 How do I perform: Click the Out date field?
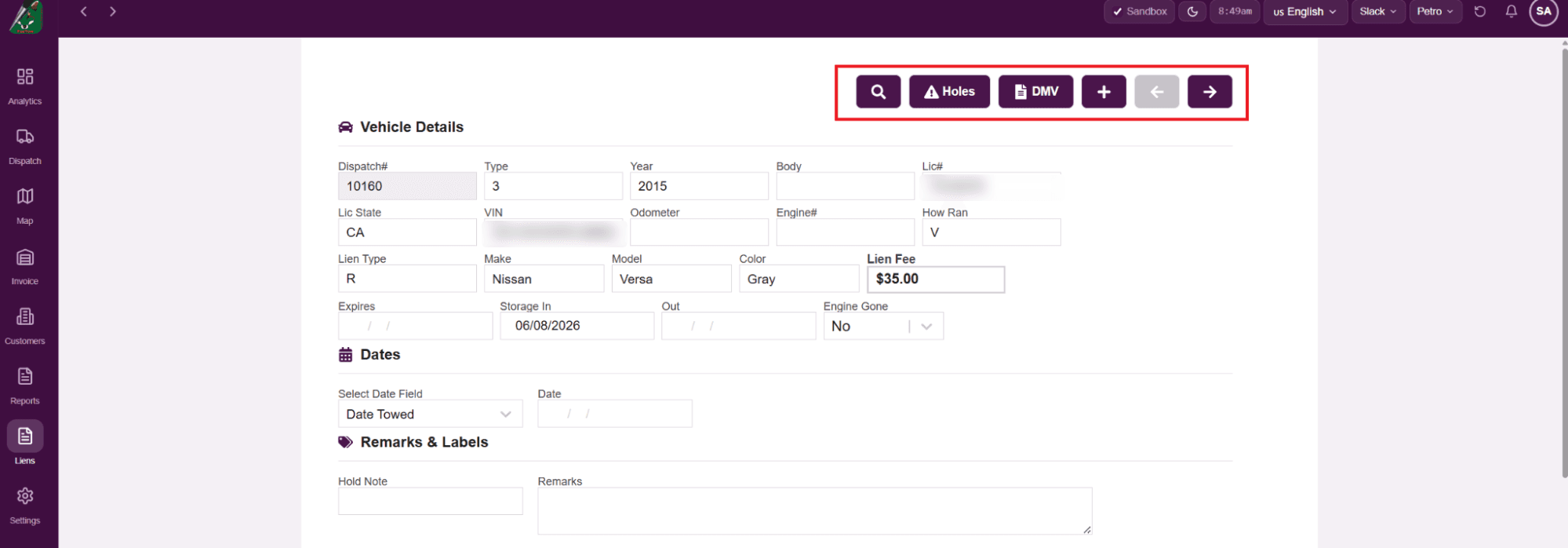[x=738, y=326]
